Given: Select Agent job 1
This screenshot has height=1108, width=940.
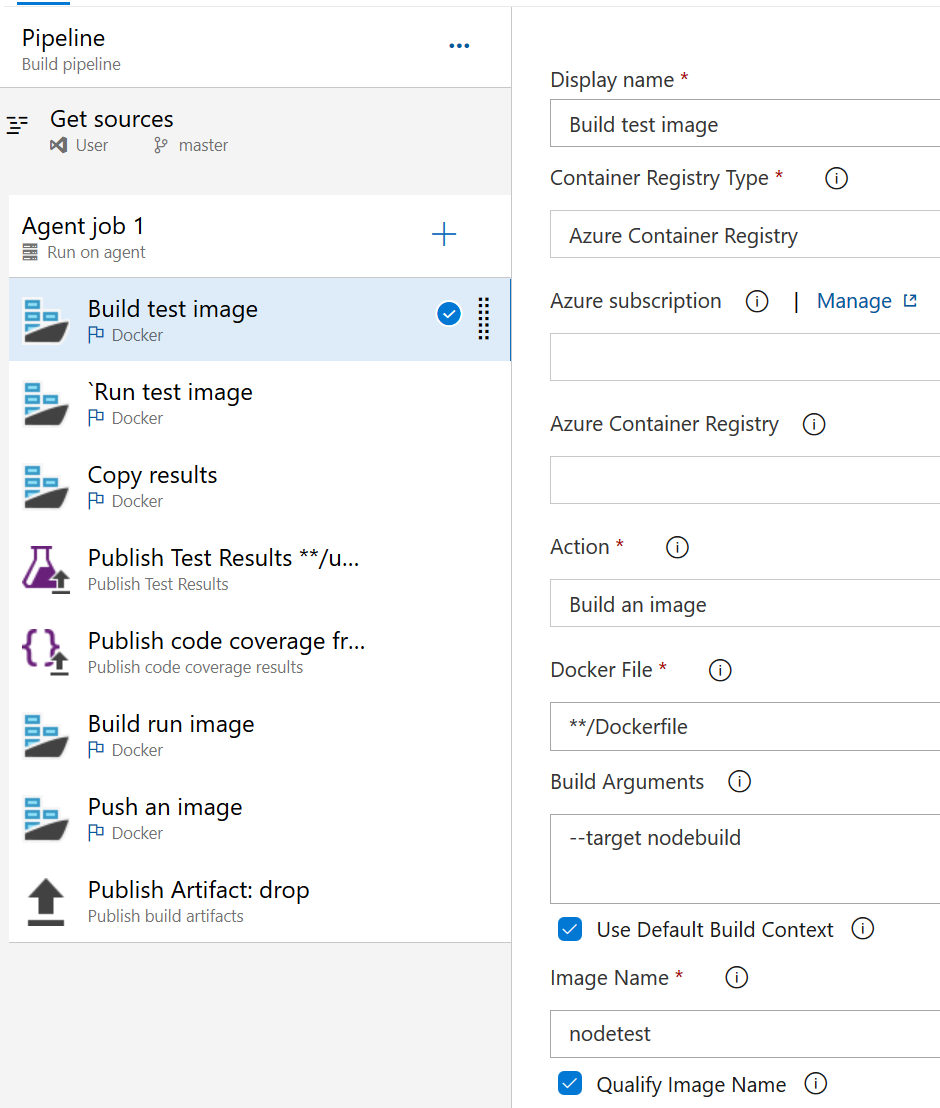Looking at the screenshot, I should (260, 237).
